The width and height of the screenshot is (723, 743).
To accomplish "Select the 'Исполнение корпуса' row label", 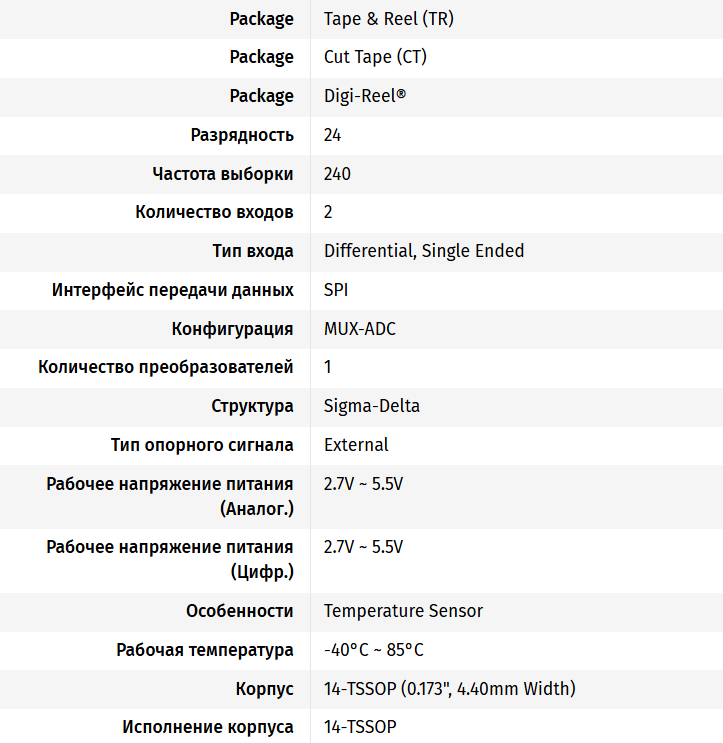I will pyautogui.click(x=208, y=727).
